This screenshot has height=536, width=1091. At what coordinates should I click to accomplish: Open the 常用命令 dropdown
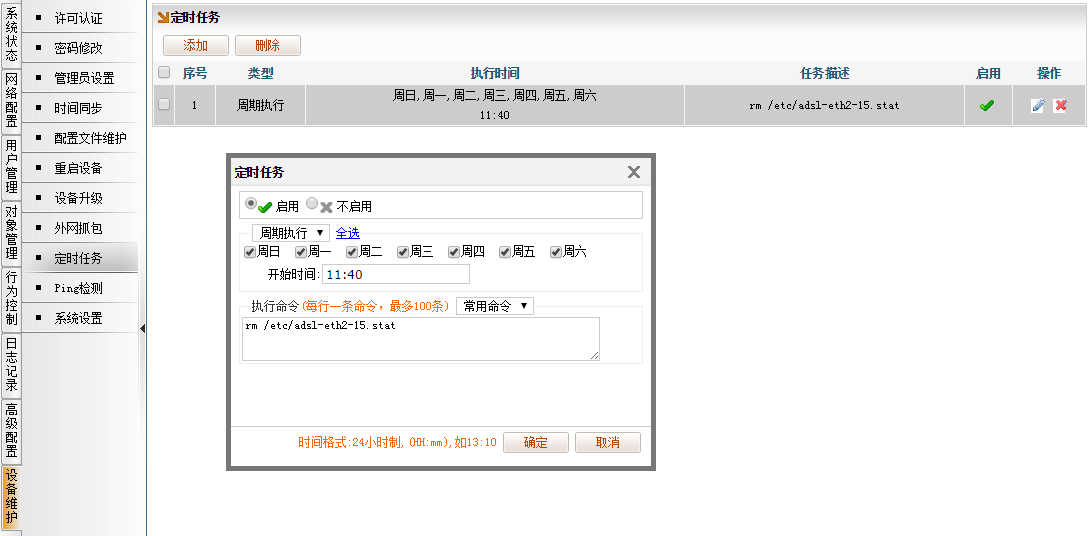point(495,306)
